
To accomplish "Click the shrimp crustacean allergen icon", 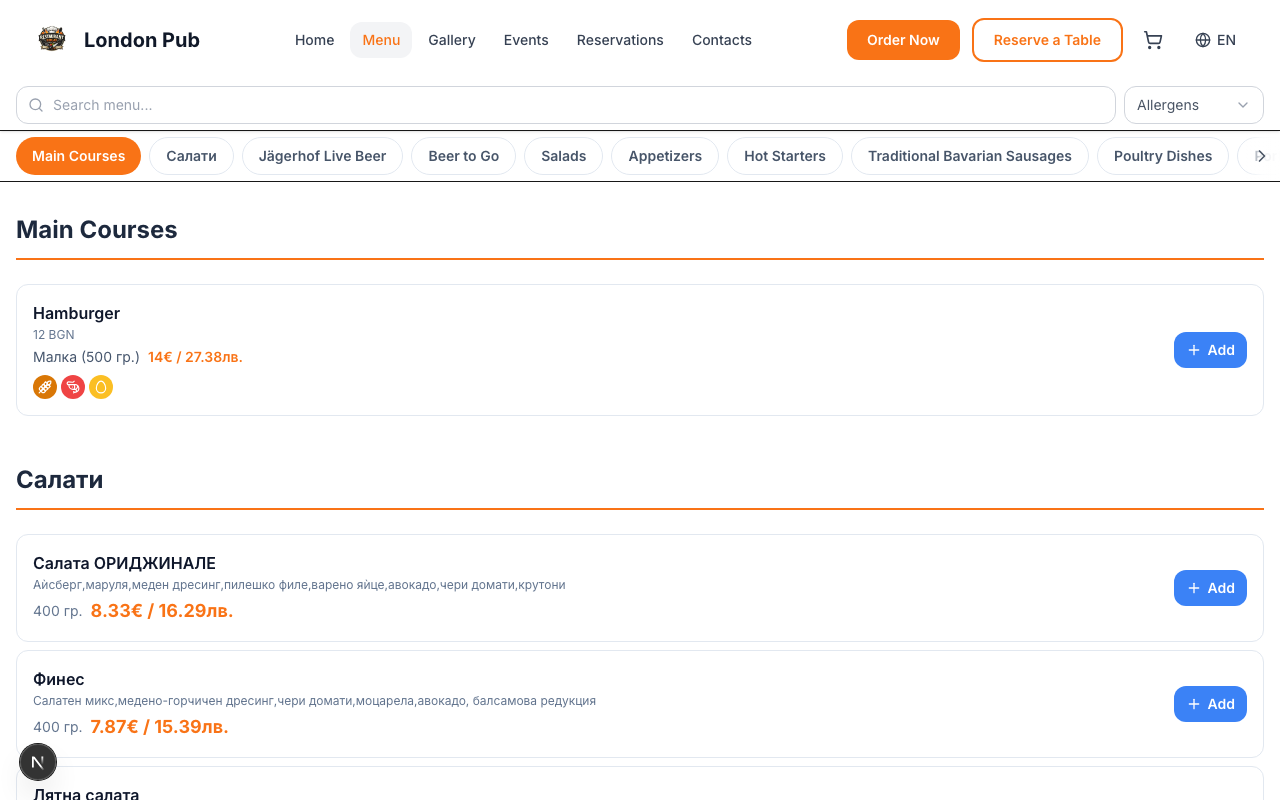I will [x=73, y=387].
